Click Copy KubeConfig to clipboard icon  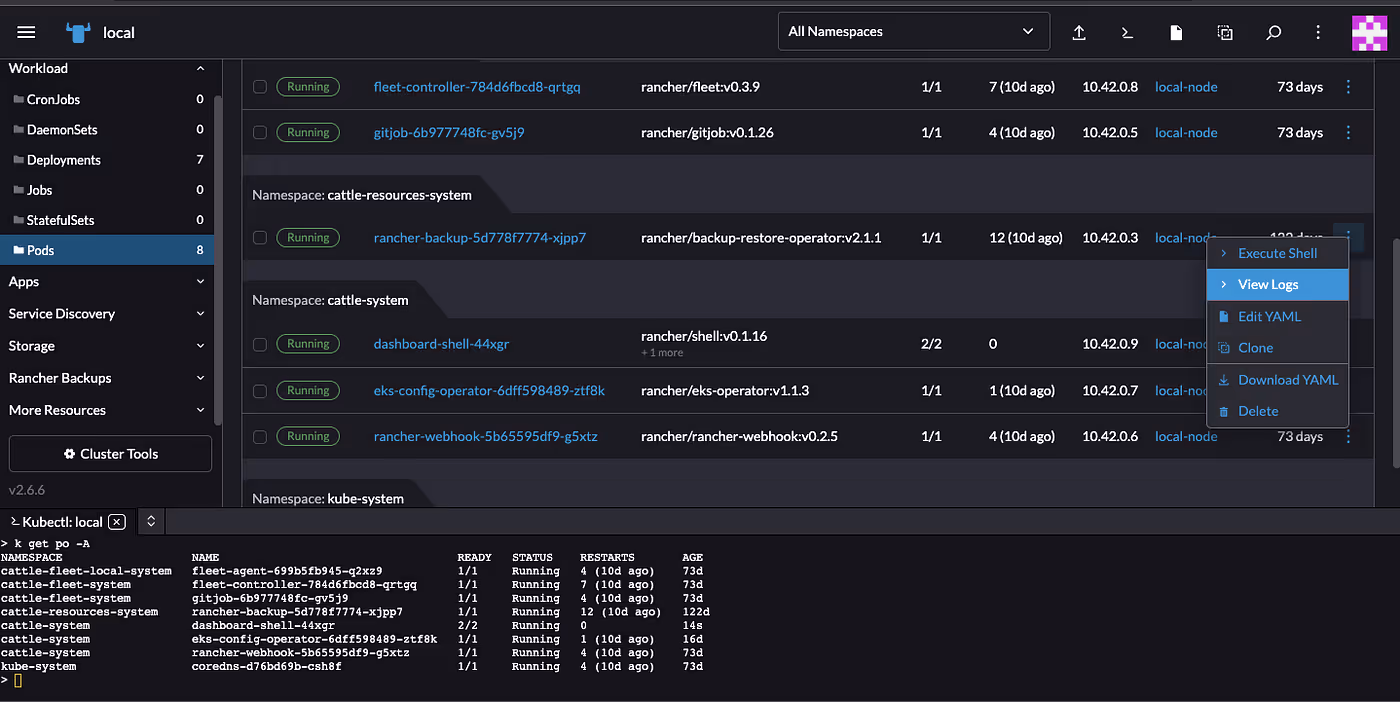(x=1225, y=32)
